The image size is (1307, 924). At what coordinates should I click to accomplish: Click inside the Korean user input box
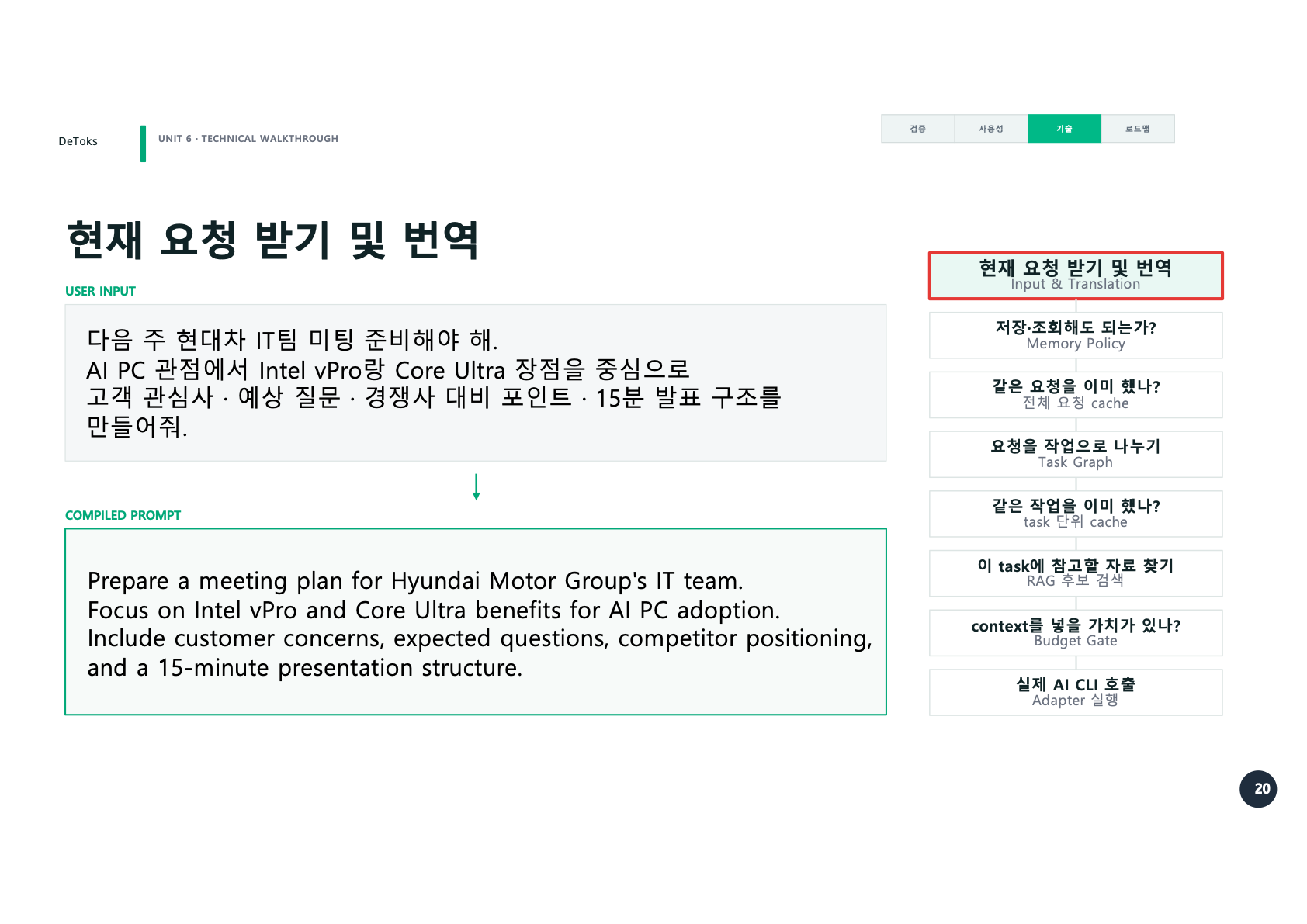point(476,383)
